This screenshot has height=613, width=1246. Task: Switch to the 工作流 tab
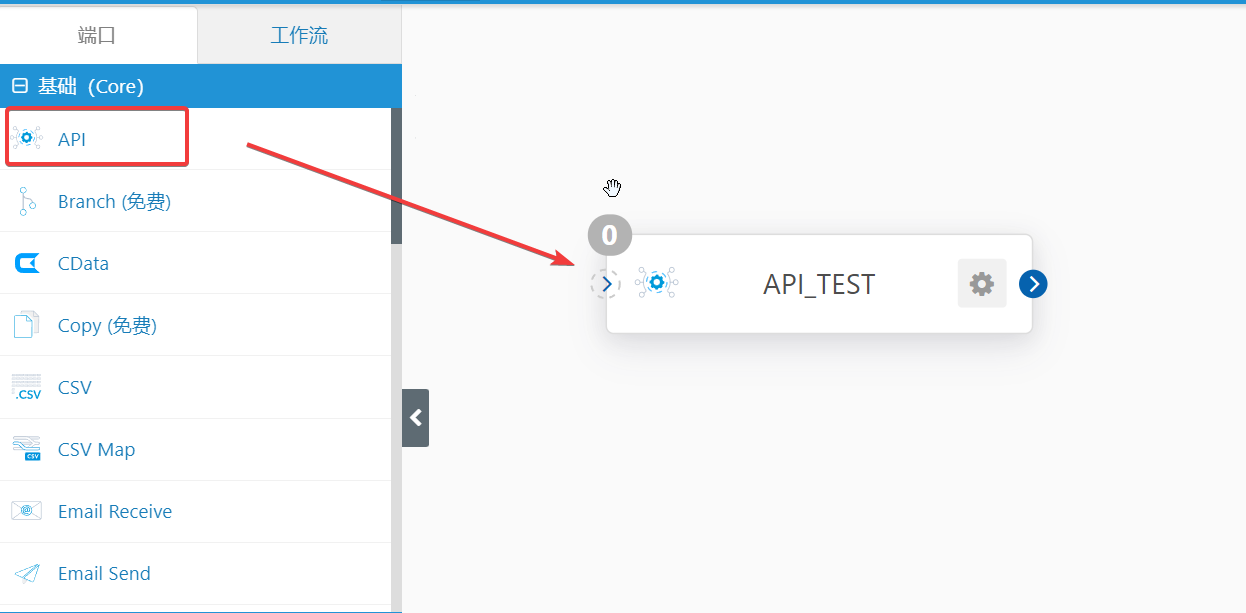click(x=299, y=36)
